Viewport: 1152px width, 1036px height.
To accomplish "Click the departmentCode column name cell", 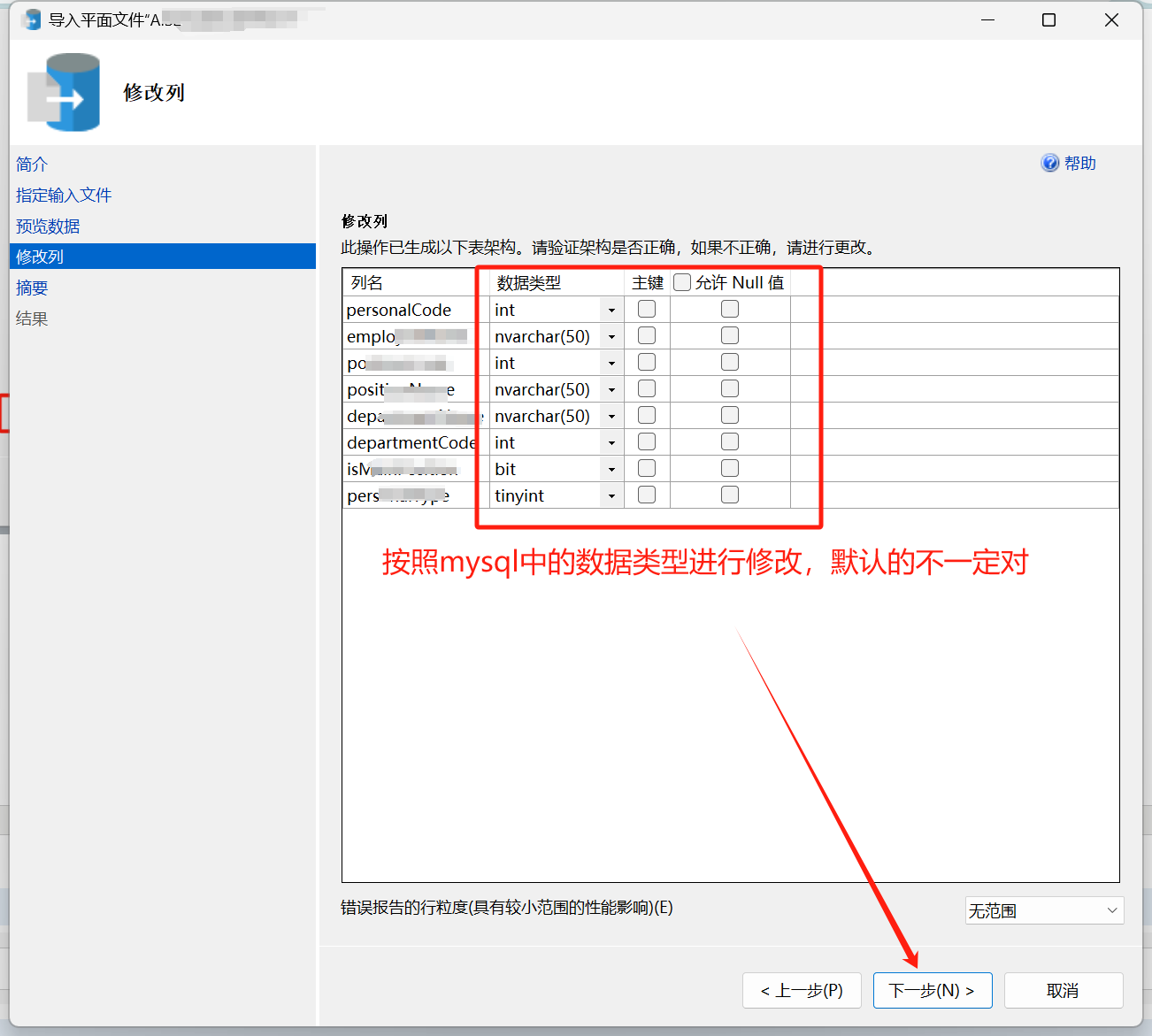I will click(x=415, y=442).
